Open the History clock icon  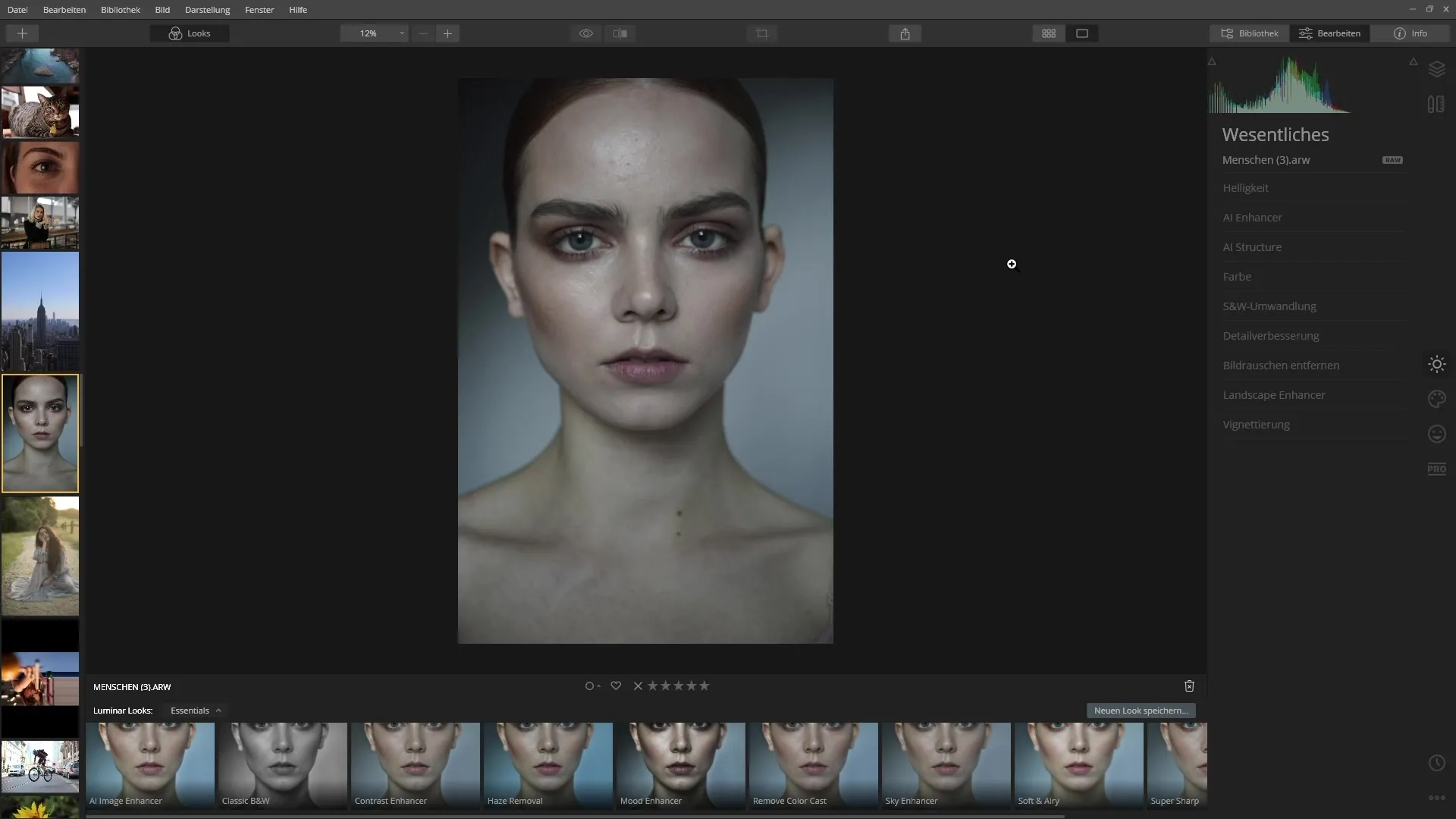1436,763
